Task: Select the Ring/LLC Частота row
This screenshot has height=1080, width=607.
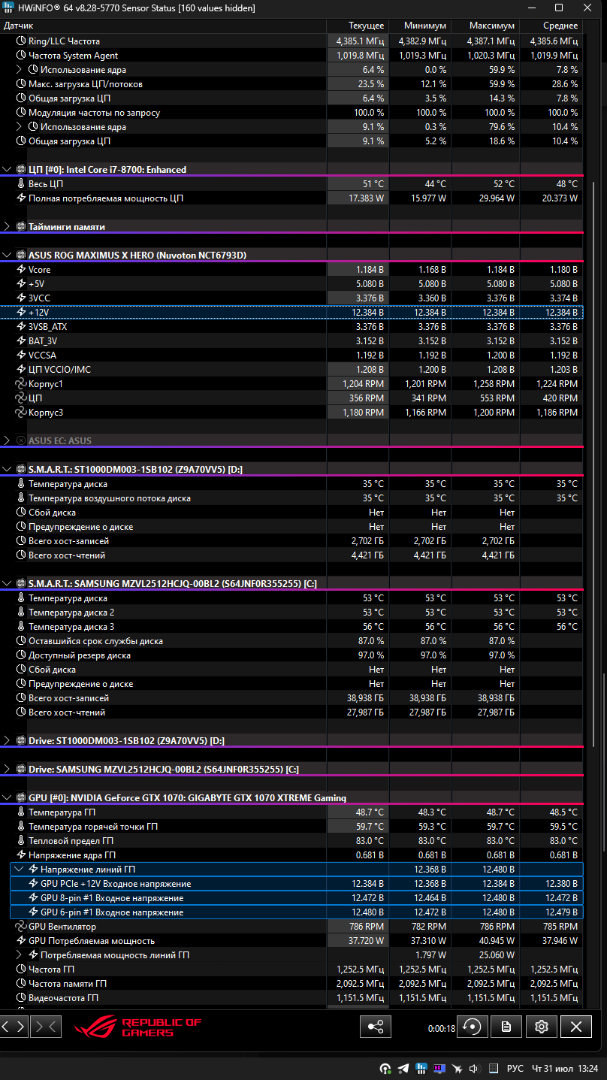Action: (291, 41)
